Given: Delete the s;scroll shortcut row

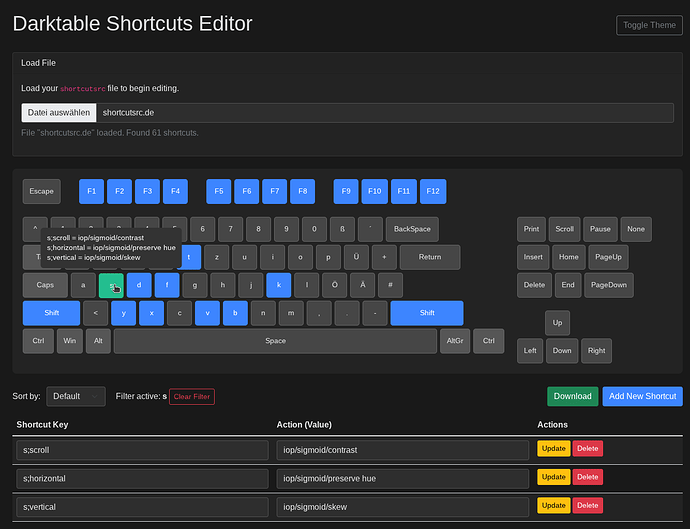Looking at the screenshot, I should coord(587,448).
